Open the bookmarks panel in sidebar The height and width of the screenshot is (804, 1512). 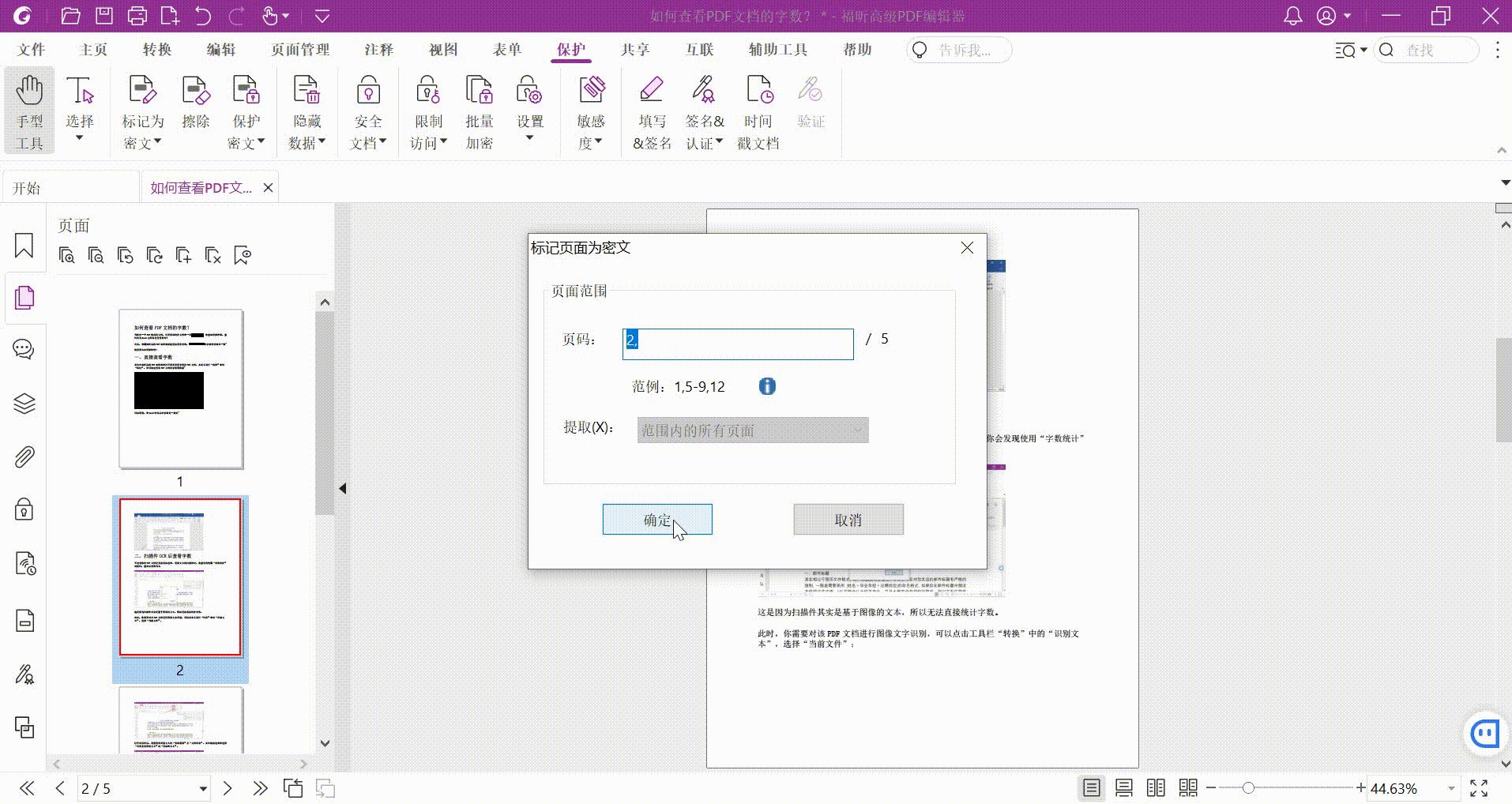(24, 246)
